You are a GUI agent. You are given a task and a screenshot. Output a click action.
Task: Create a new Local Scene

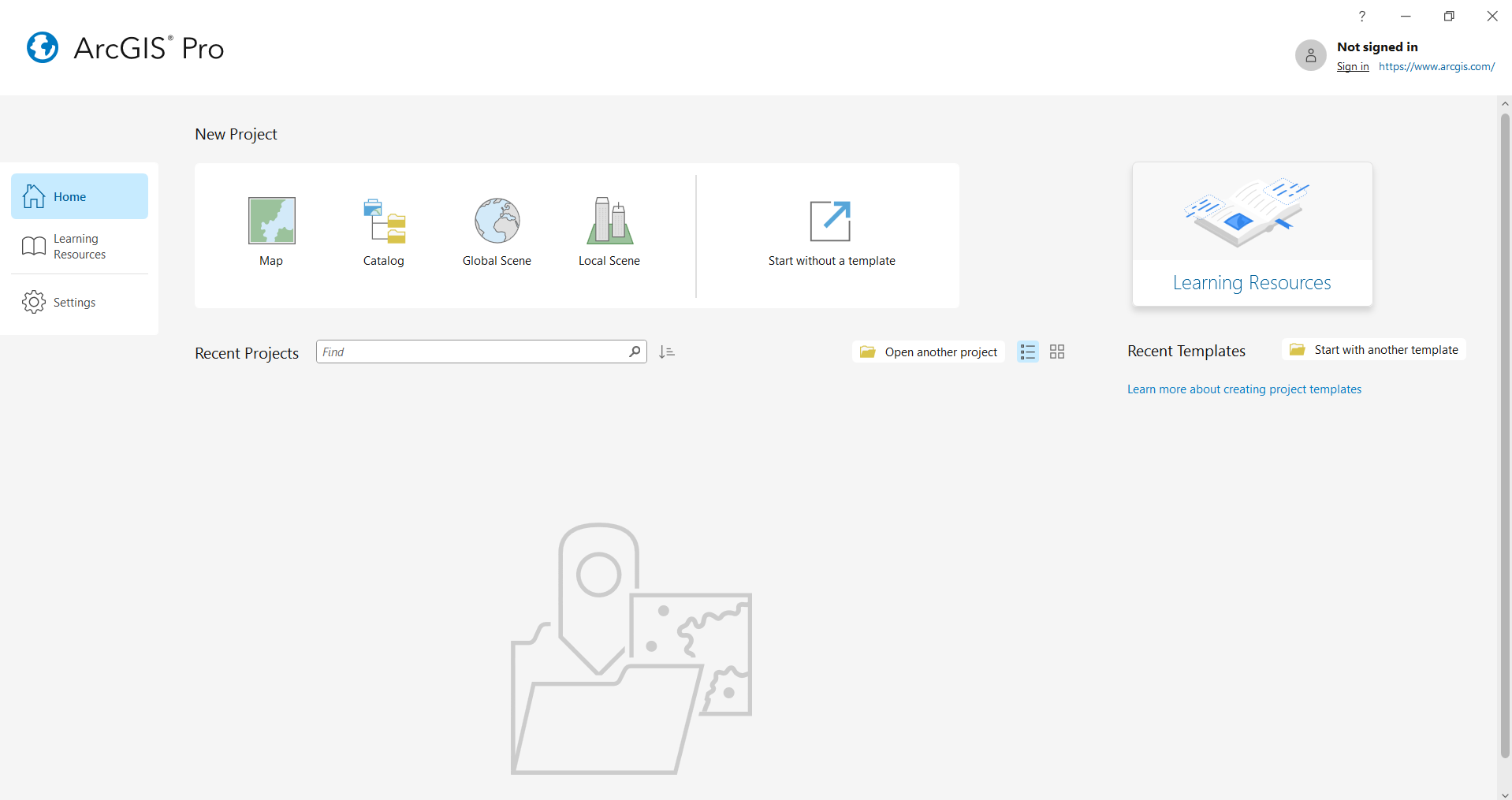click(609, 231)
